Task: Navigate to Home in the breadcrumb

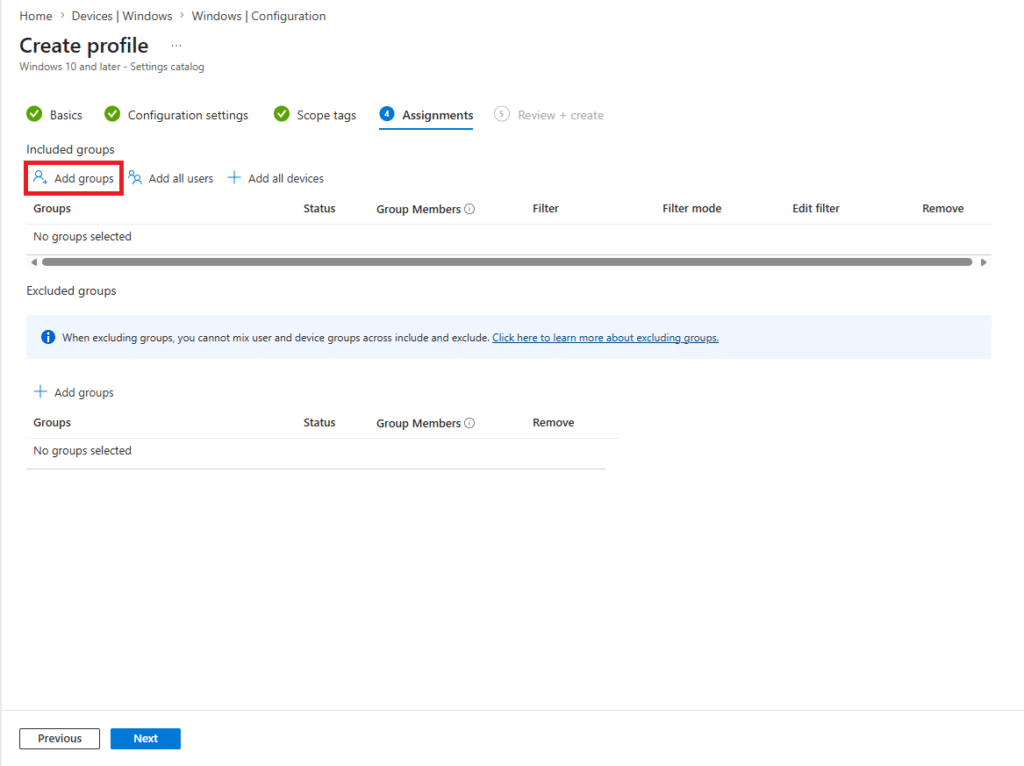Action: 36,16
